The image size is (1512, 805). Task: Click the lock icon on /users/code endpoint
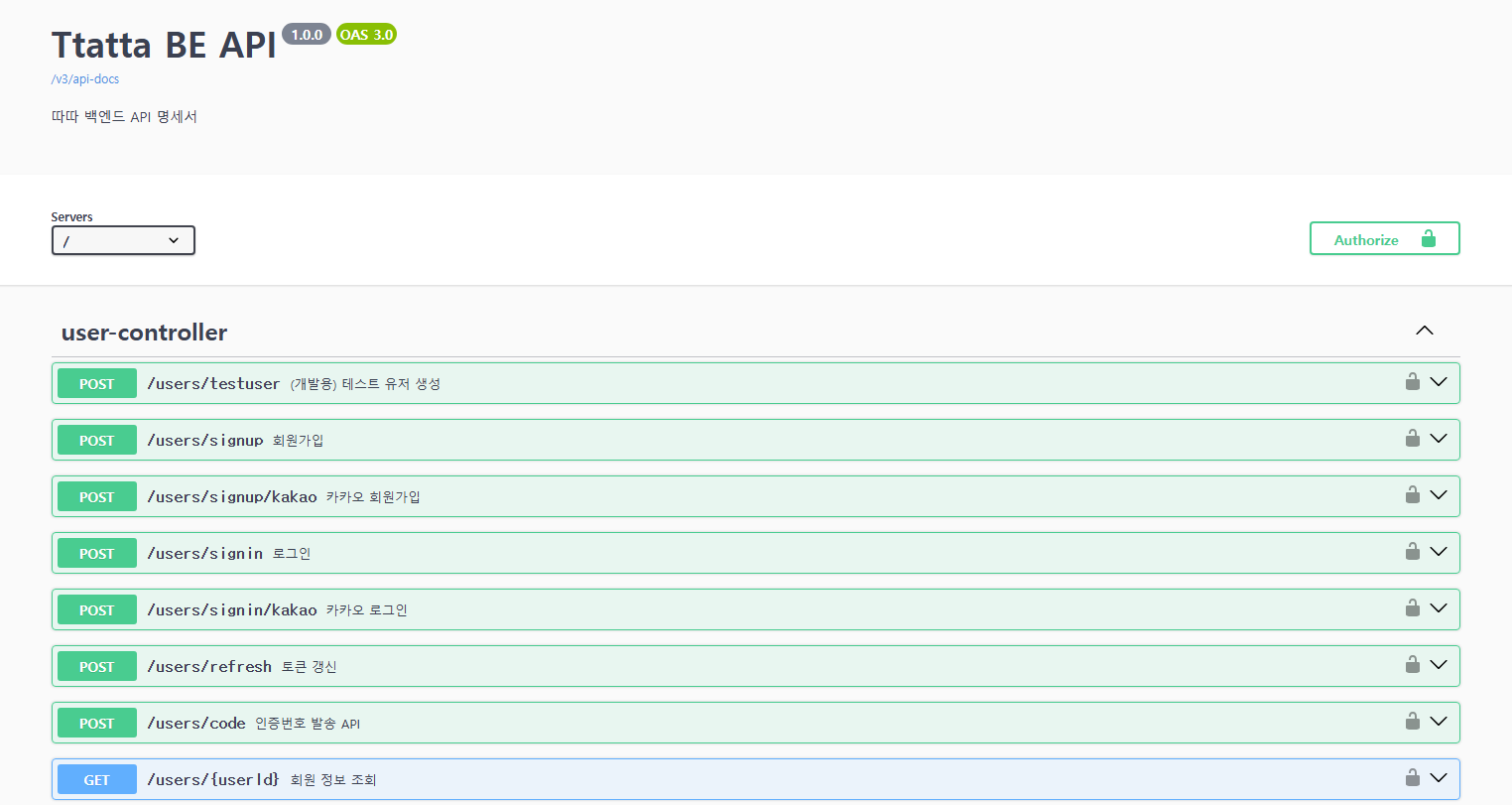click(x=1412, y=723)
